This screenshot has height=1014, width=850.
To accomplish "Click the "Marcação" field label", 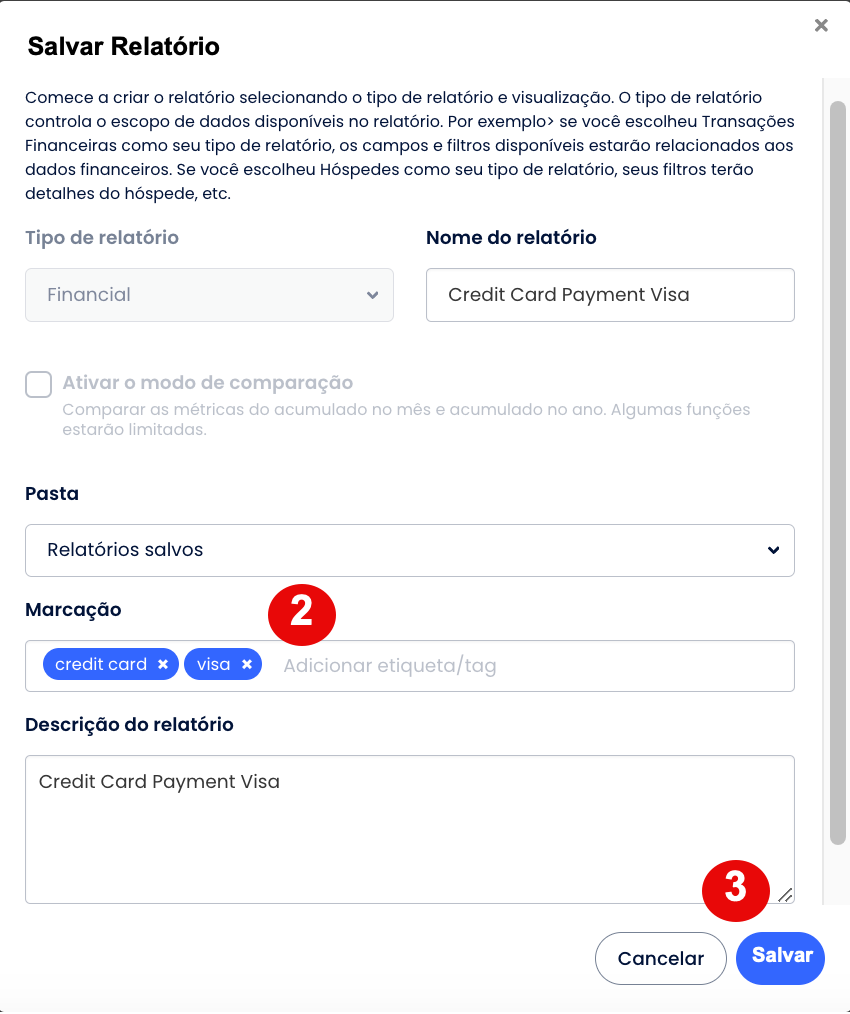I will click(x=73, y=609).
